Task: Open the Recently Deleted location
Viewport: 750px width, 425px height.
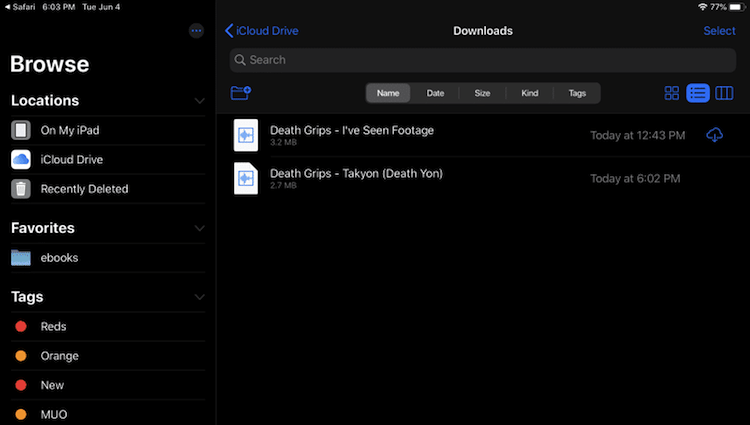Action: pos(108,189)
